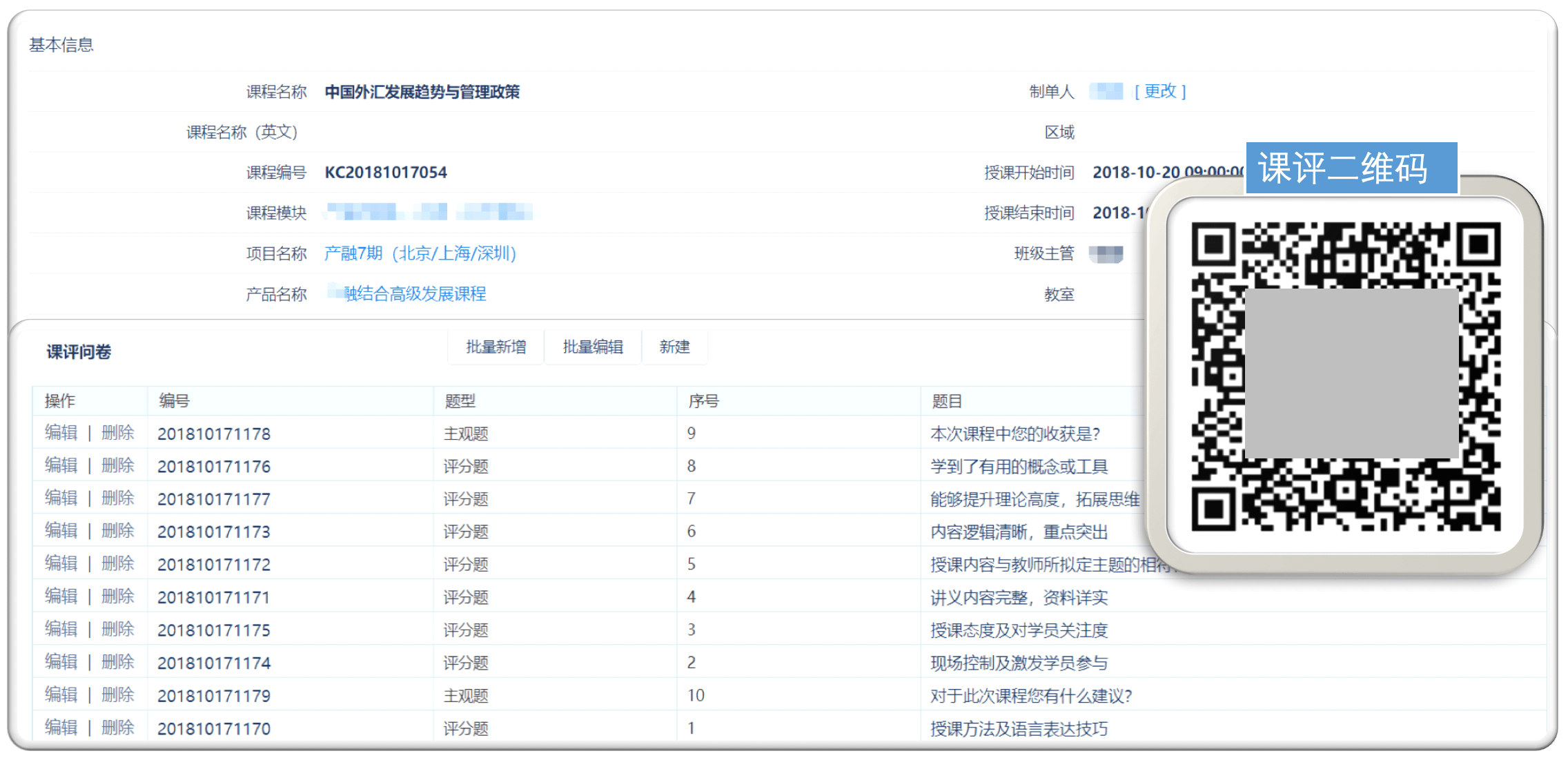Click 编辑 for row 201810171178
1568x758 pixels.
pyautogui.click(x=61, y=433)
